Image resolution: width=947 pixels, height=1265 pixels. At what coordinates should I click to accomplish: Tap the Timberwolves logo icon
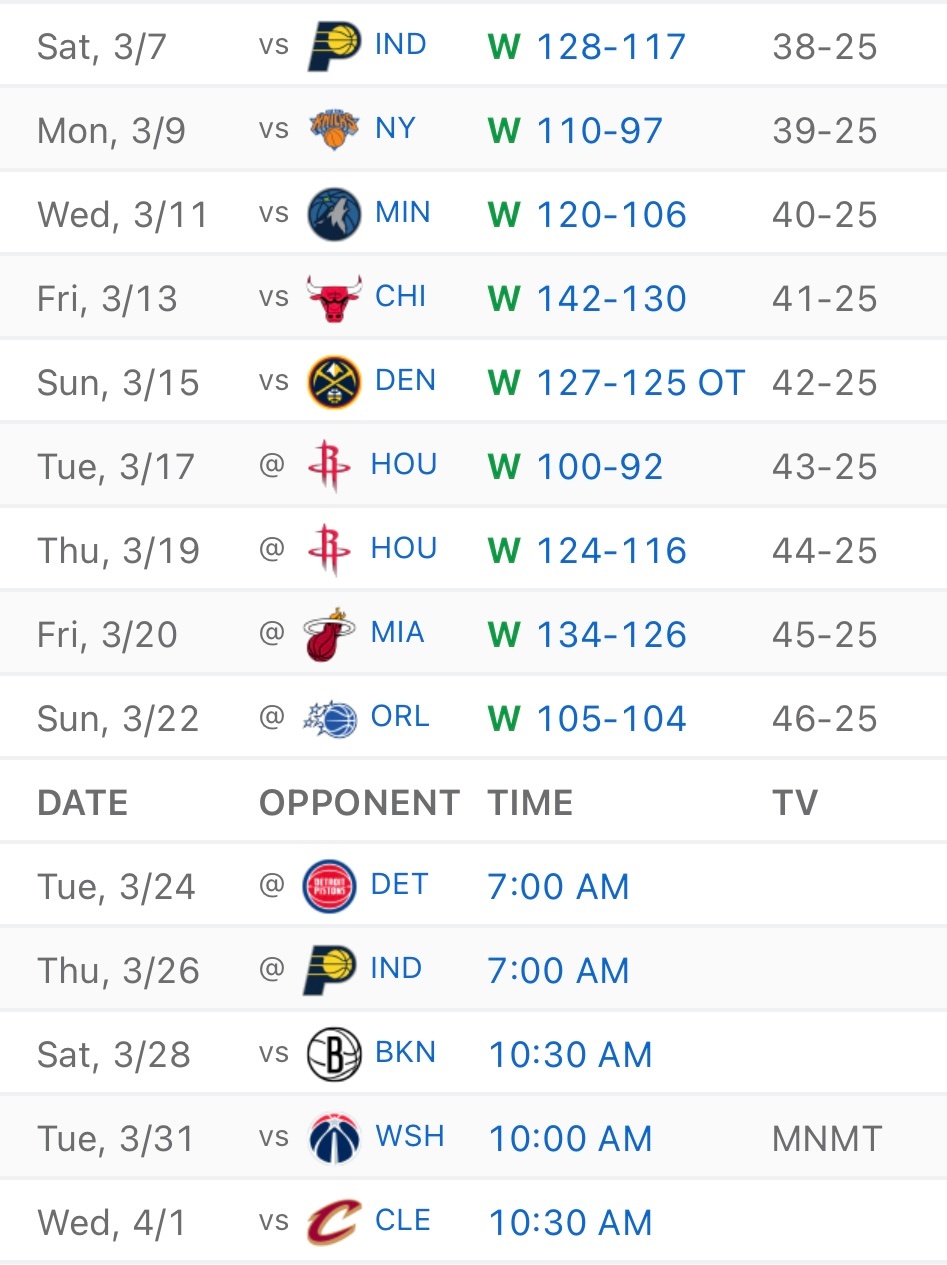[x=333, y=214]
